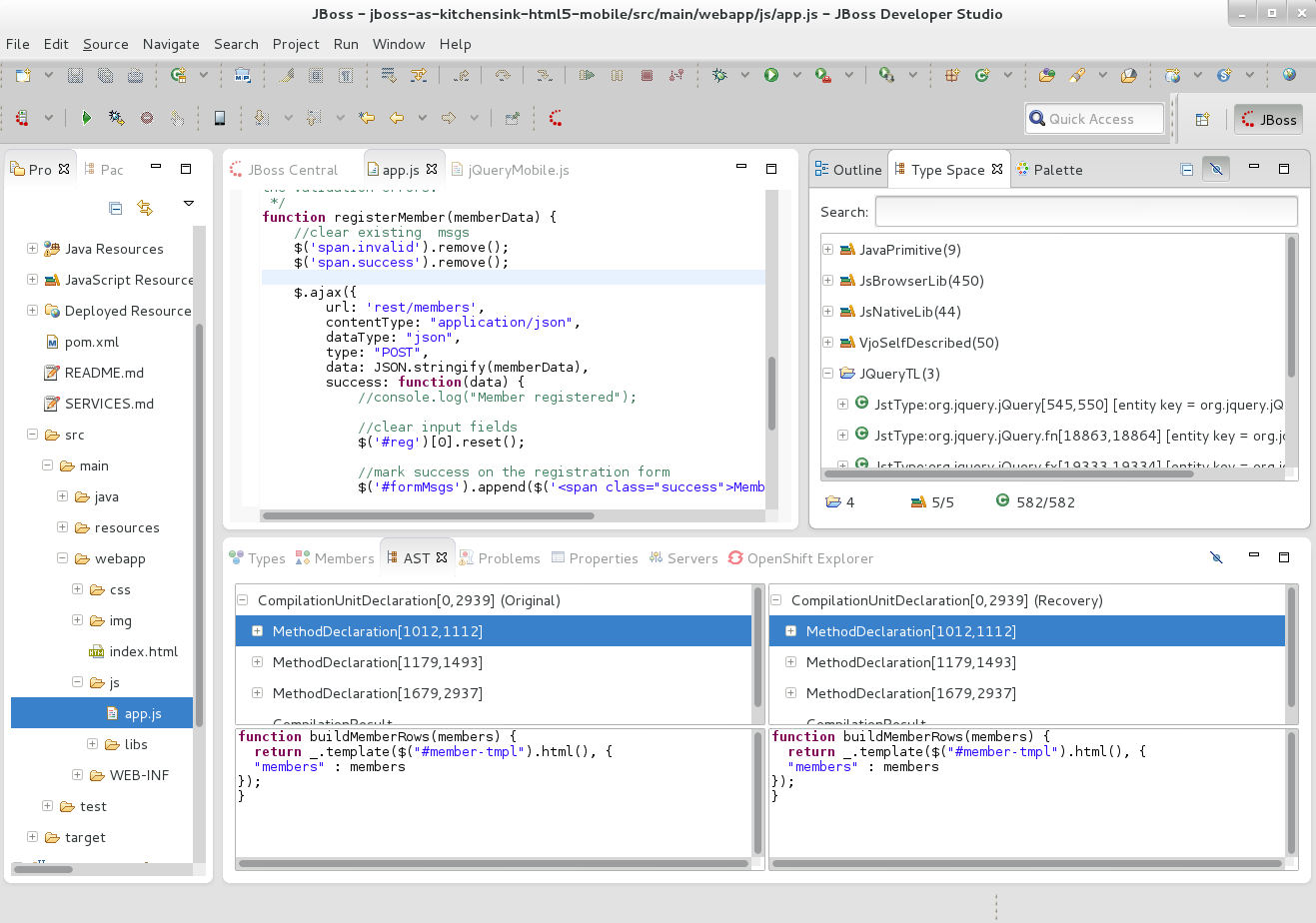Toggle the link icon in Type Space panel
Viewport: 1316px width, 923px height.
coord(1216,169)
